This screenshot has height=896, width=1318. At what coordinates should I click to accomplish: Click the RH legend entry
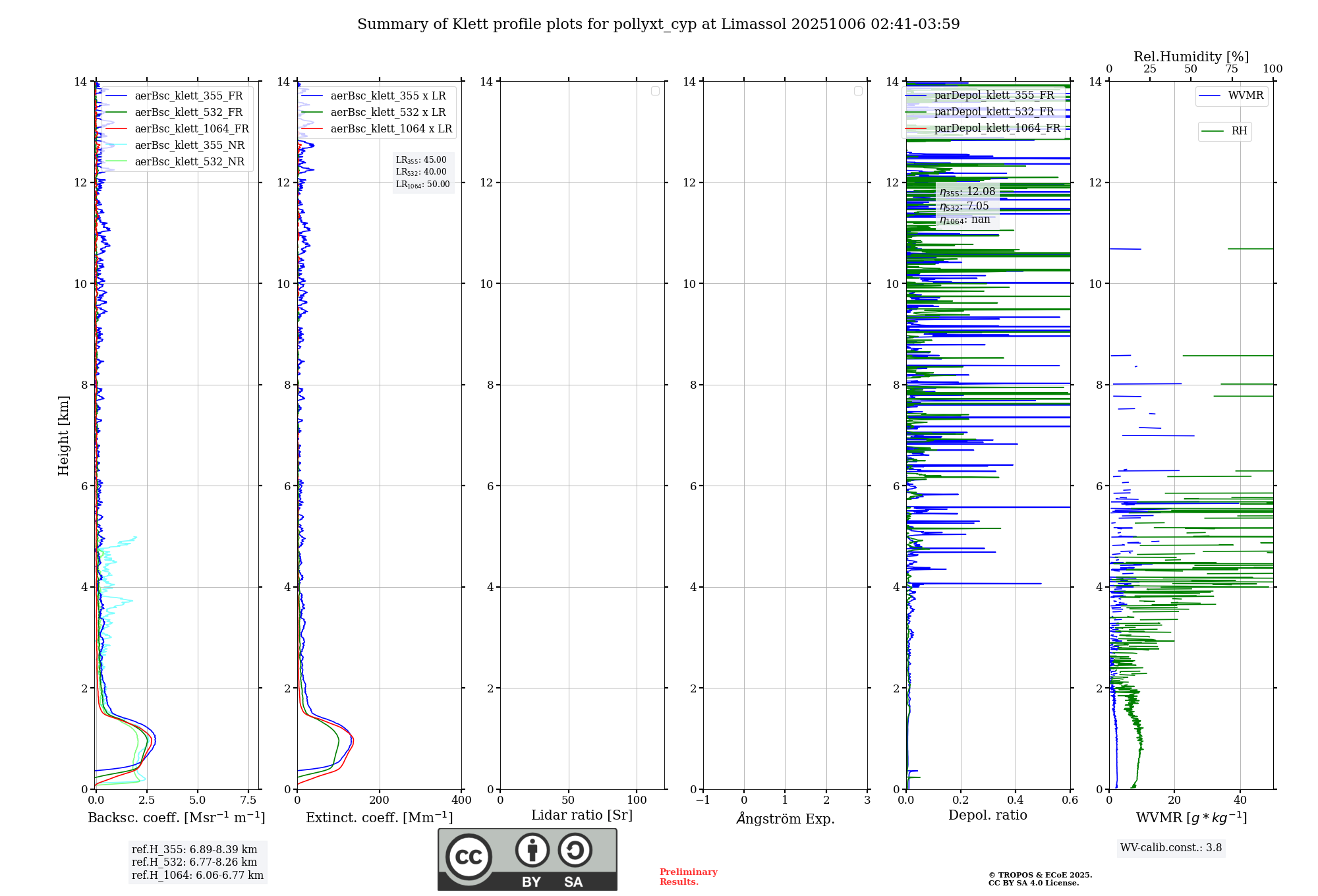tap(1238, 131)
